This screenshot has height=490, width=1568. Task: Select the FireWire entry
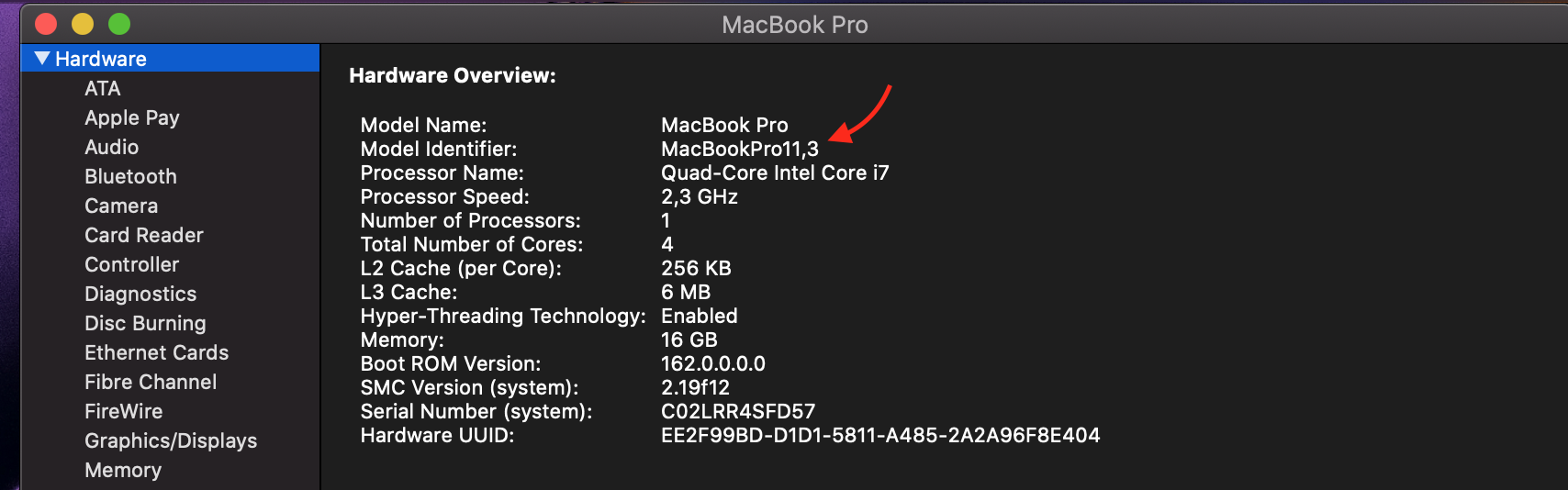point(124,411)
